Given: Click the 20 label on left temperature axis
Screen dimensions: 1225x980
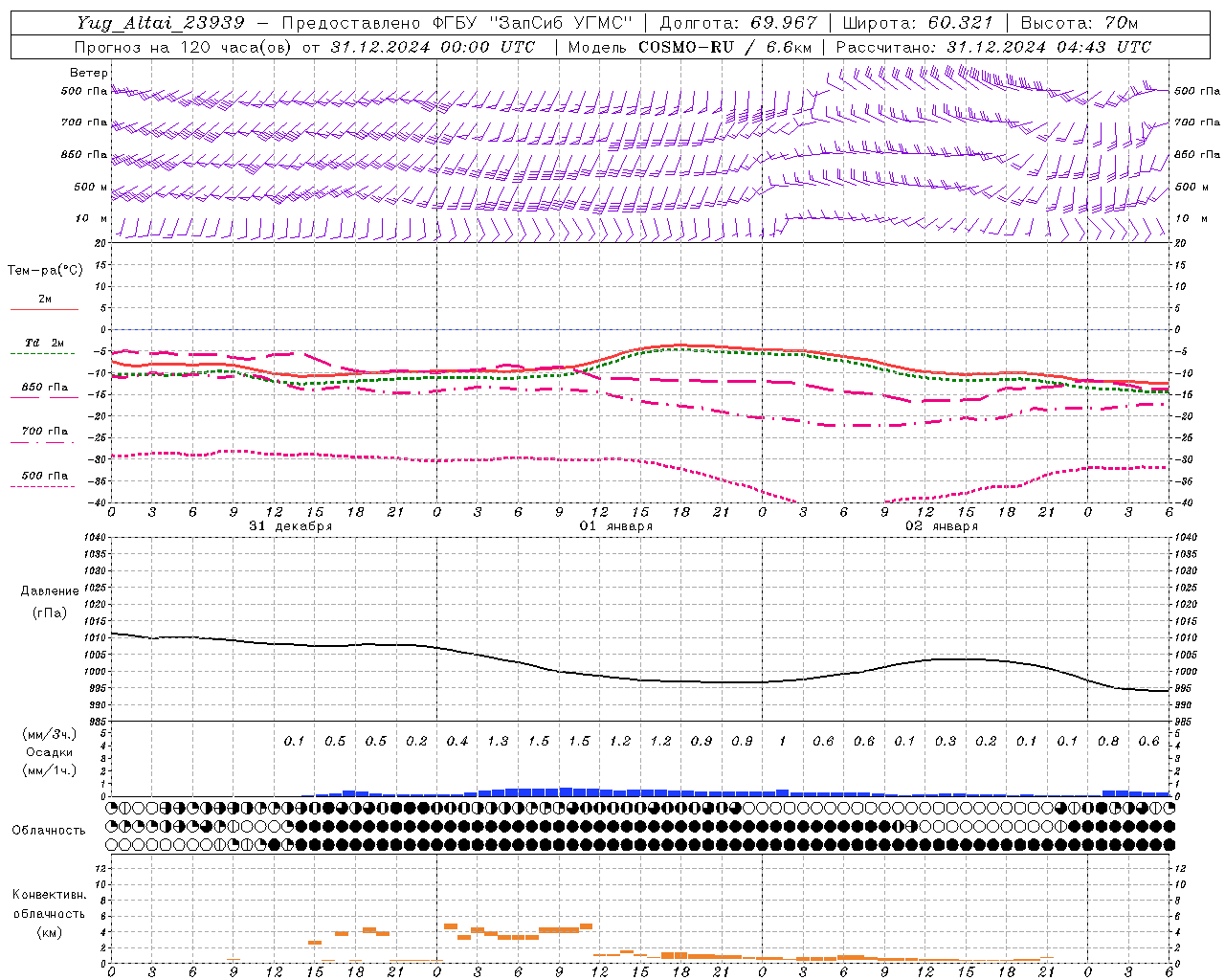Looking at the screenshot, I should pos(102,243).
